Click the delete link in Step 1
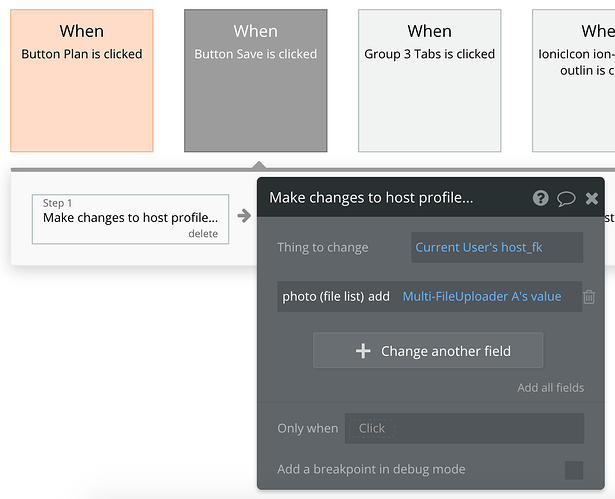Screen dimensions: 615x499 (x=202, y=234)
